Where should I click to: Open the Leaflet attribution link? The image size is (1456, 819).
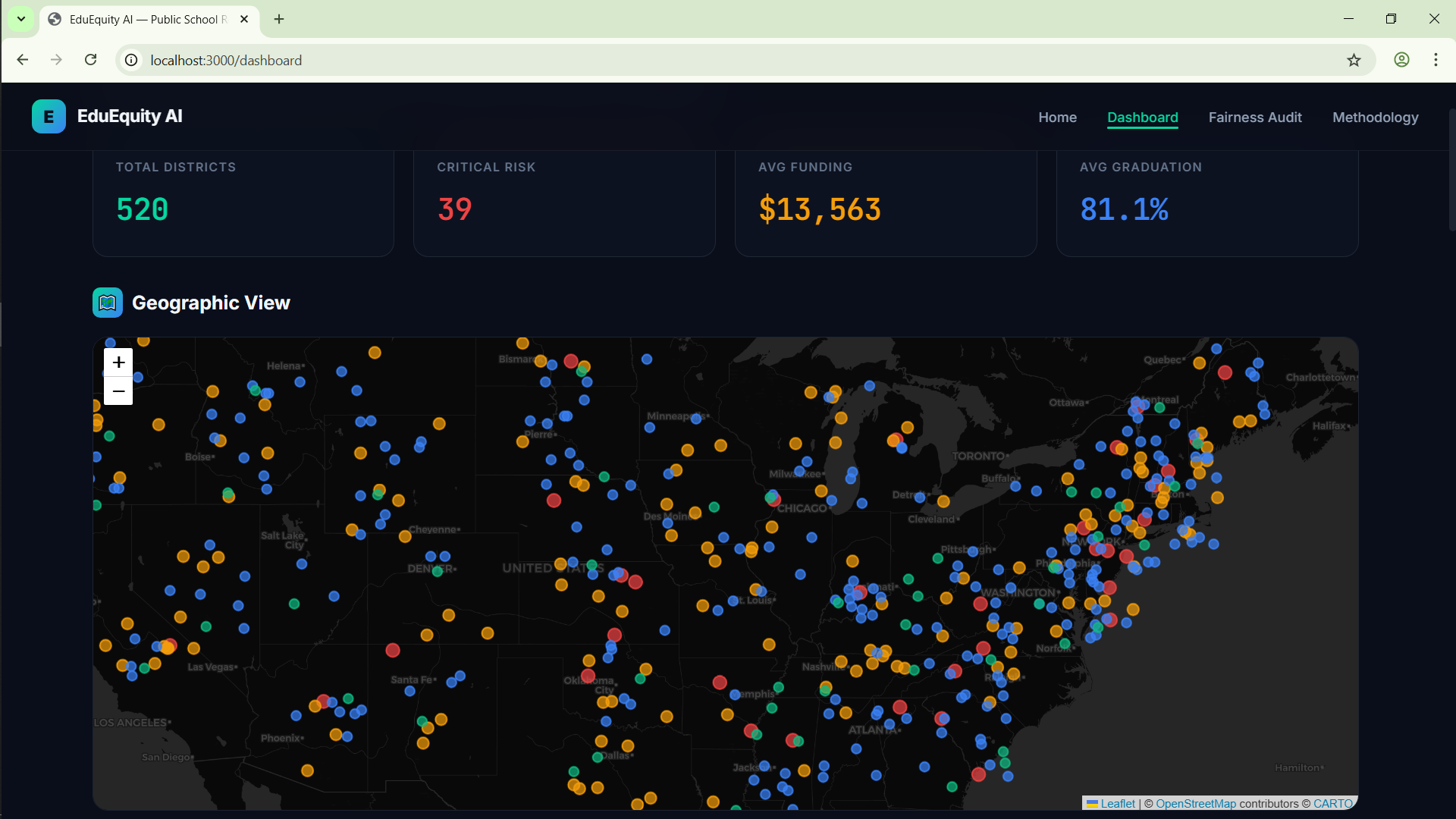tap(1117, 804)
